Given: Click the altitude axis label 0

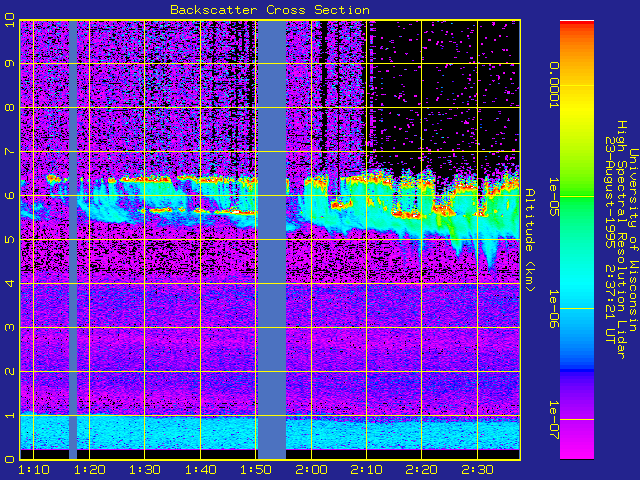Looking at the screenshot, I should tap(9, 459).
